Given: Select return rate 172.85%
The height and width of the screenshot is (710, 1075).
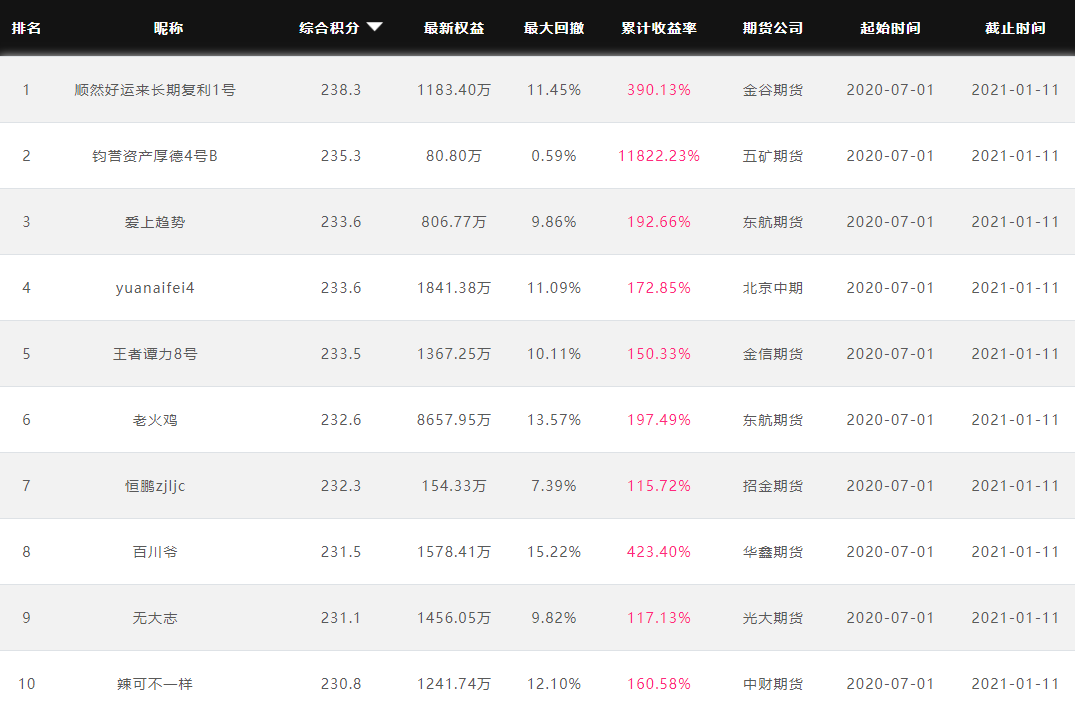Looking at the screenshot, I should tap(659, 288).
